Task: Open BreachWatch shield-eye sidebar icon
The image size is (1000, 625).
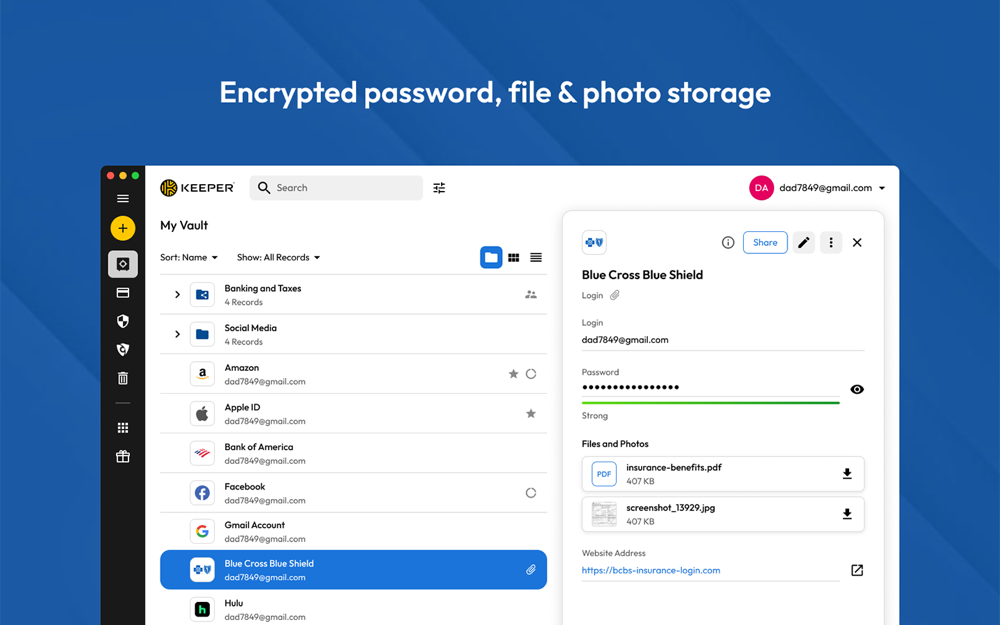Action: (x=123, y=349)
